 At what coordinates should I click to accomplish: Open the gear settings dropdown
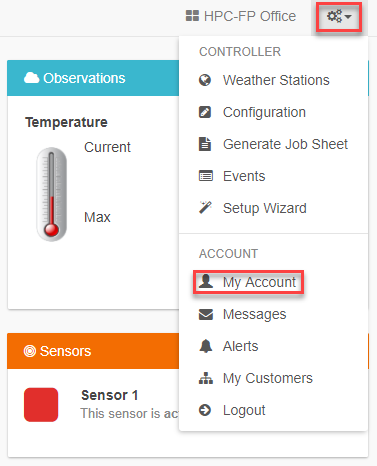[339, 16]
